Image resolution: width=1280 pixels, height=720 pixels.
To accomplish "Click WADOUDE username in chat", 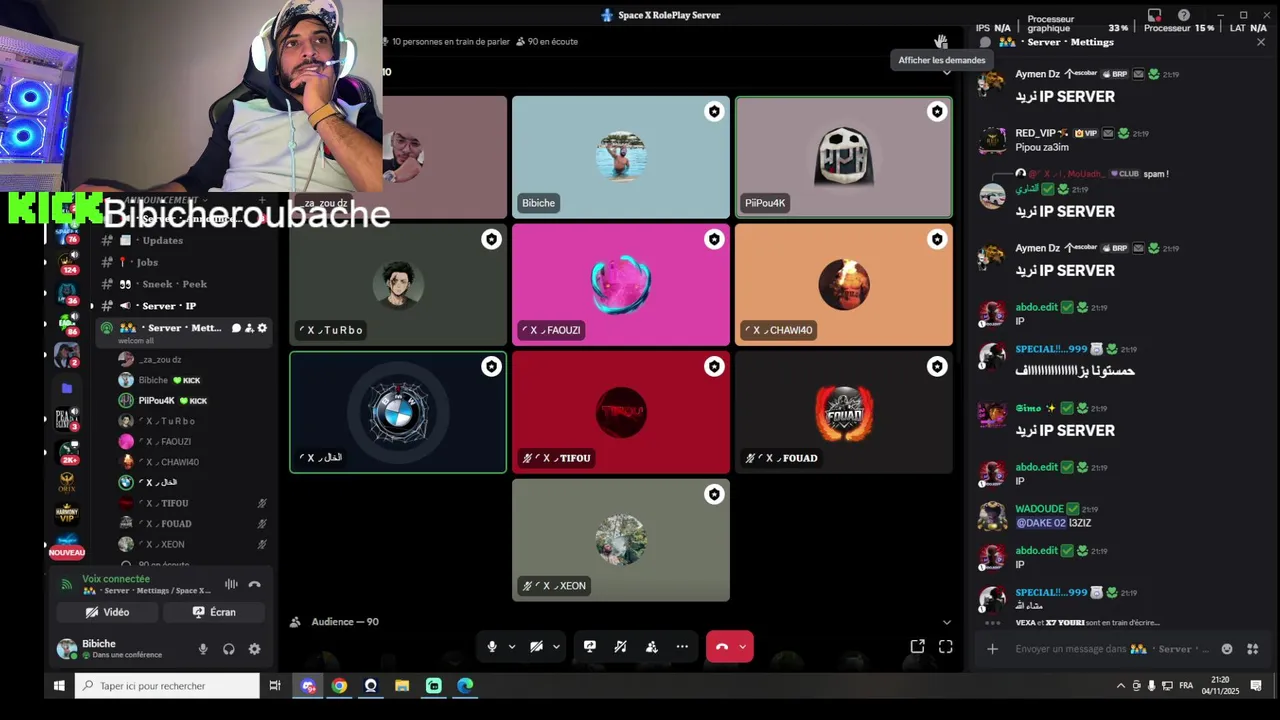I will tap(1039, 509).
